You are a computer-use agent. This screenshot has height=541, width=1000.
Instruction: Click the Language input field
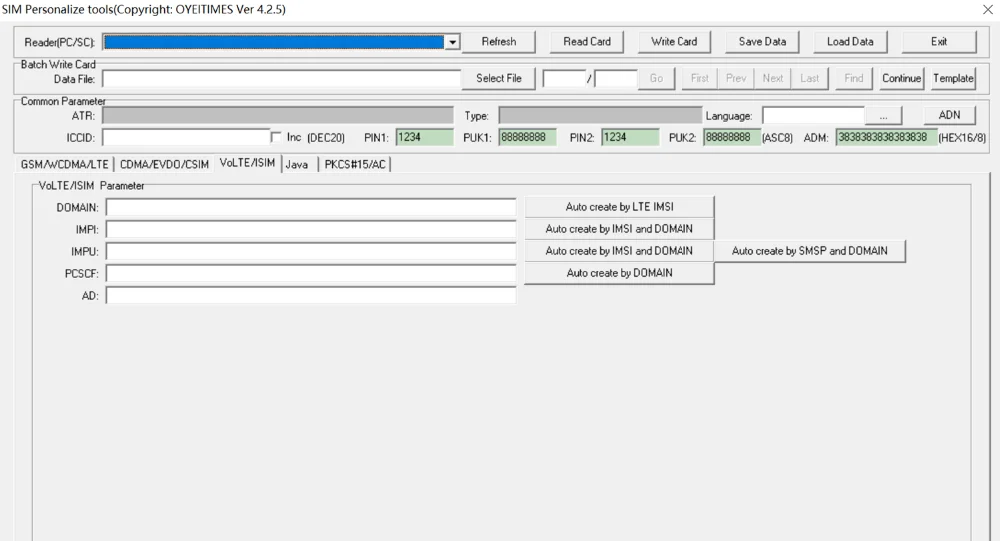(x=813, y=115)
